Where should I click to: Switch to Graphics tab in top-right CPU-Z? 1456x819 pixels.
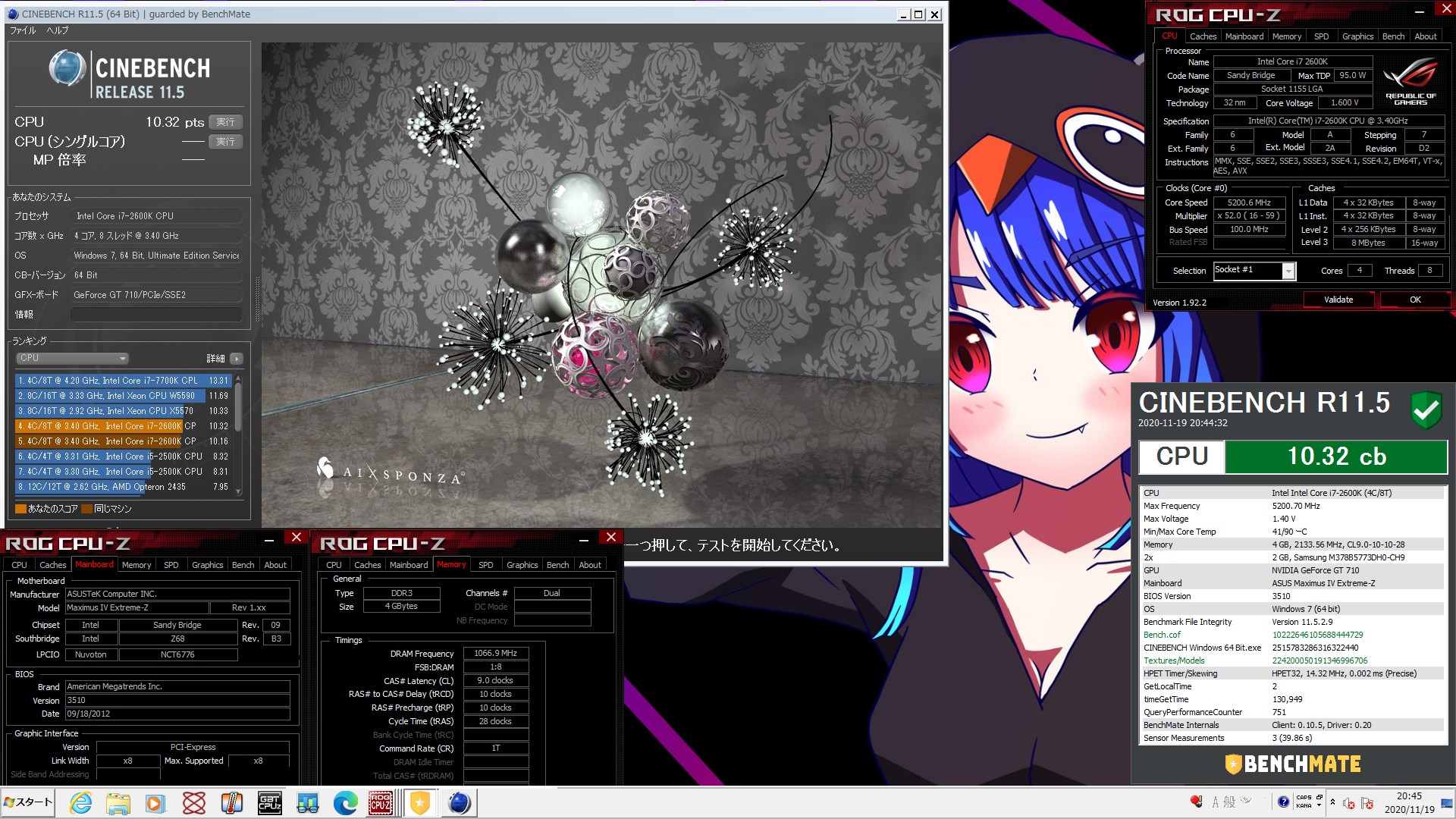coord(1357,36)
